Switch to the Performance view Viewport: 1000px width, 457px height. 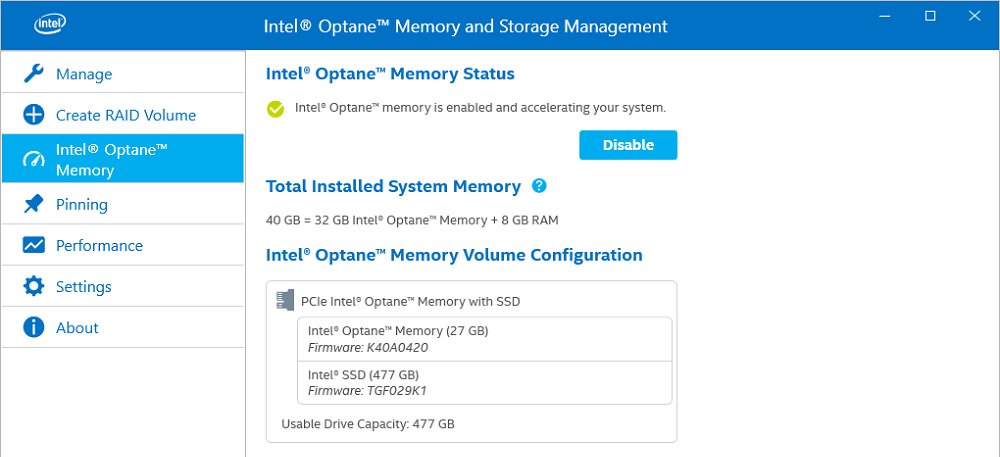[99, 245]
